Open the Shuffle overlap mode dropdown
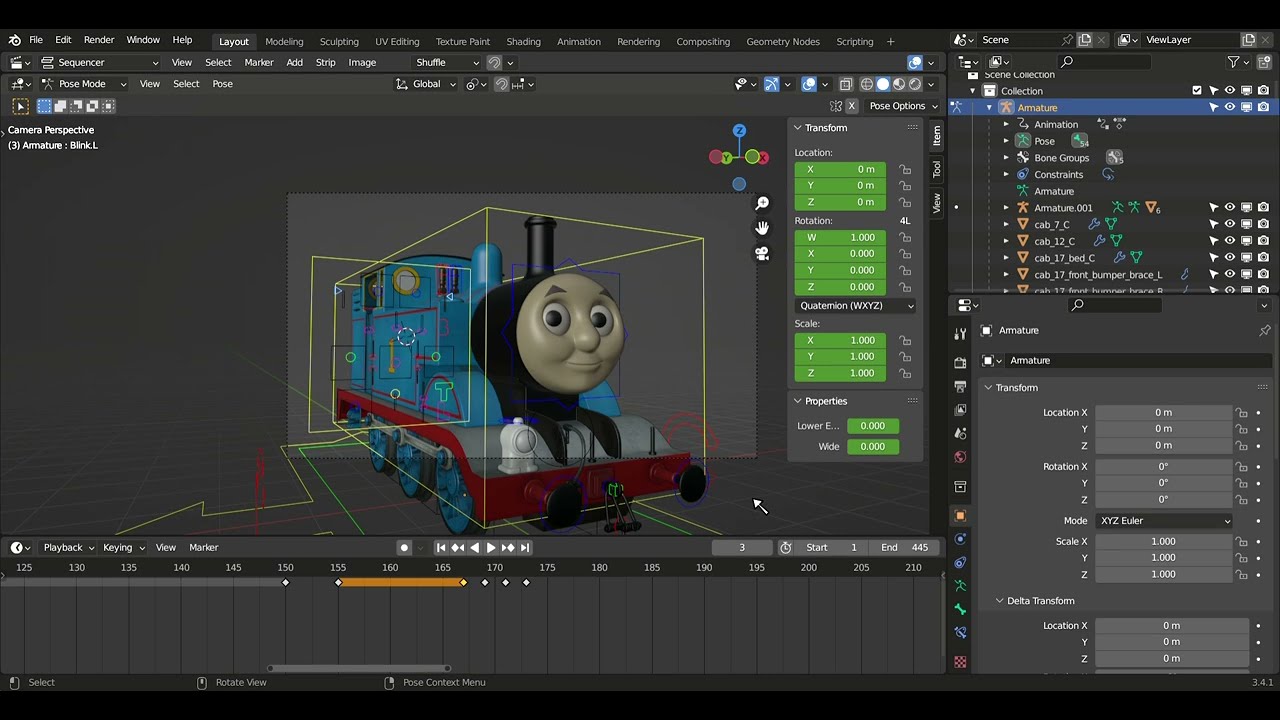This screenshot has height=720, width=1280. pyautogui.click(x=447, y=62)
